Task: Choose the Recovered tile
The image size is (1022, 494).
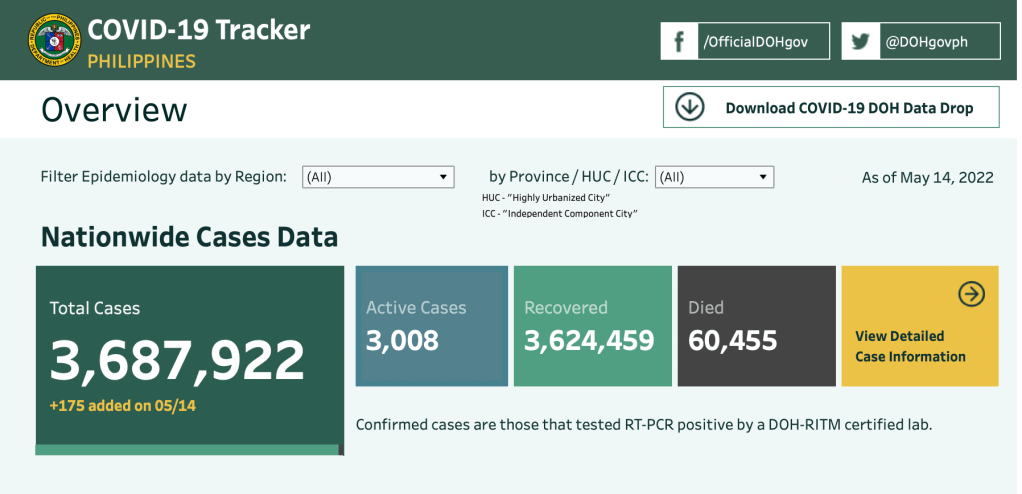Action: (592, 326)
